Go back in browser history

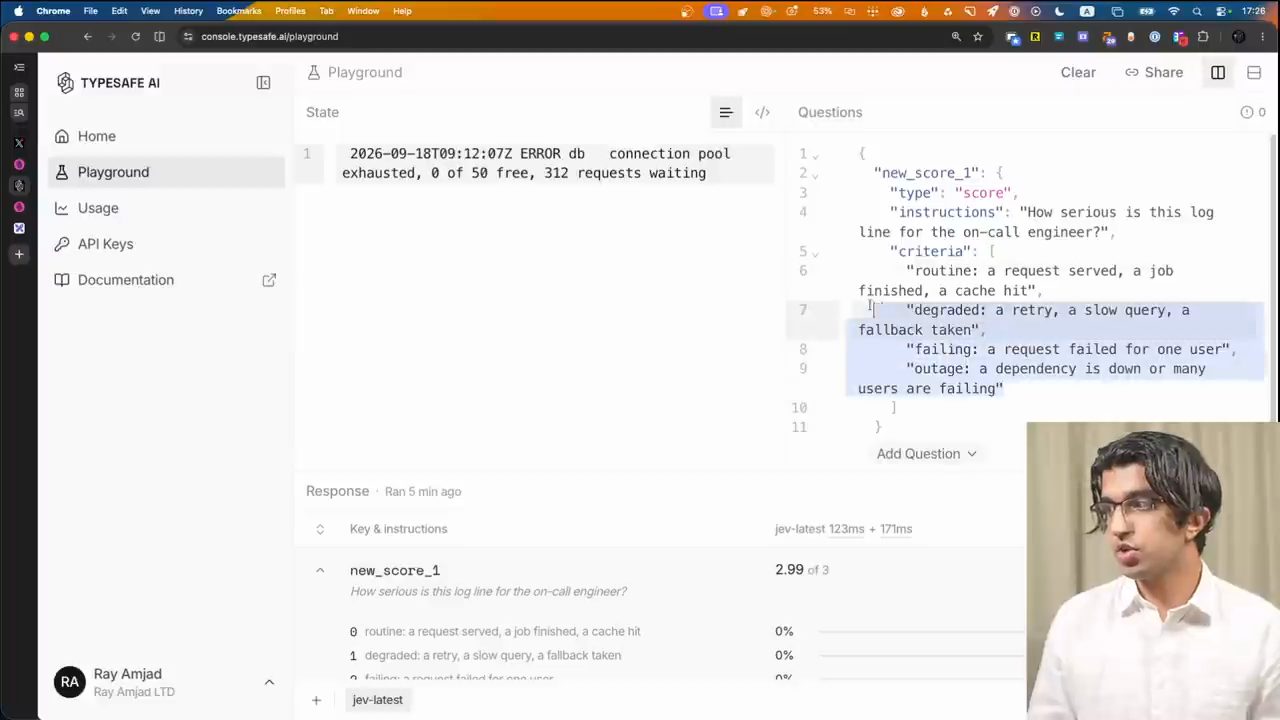88,36
